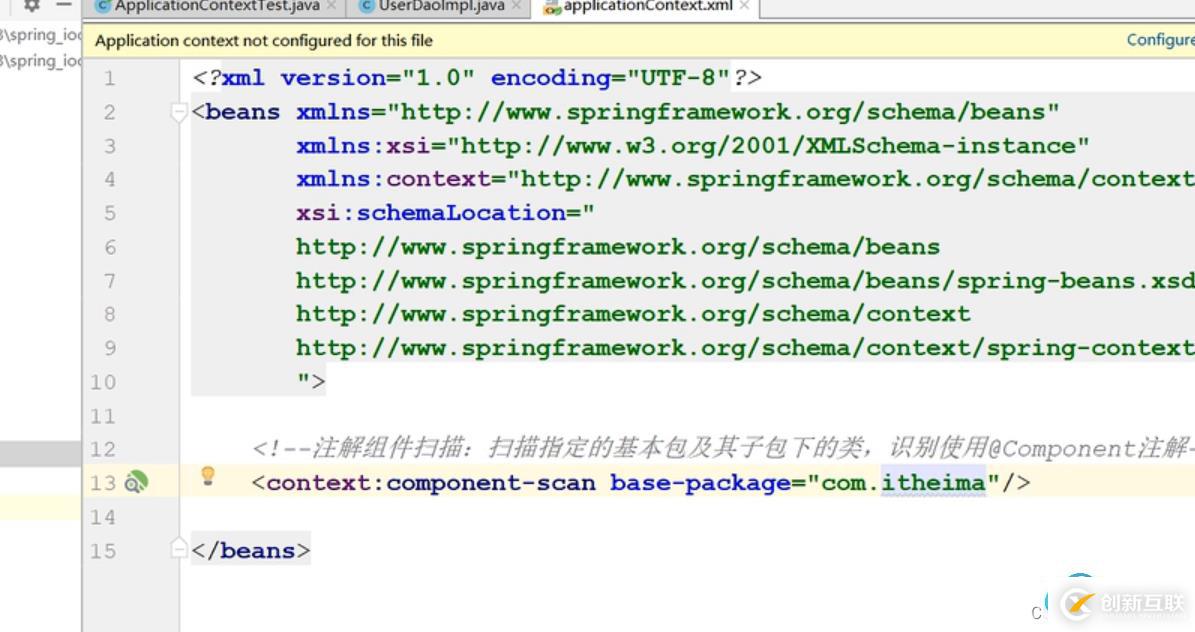
Task: Collapse the project panel with minus icon
Action: click(x=64, y=5)
